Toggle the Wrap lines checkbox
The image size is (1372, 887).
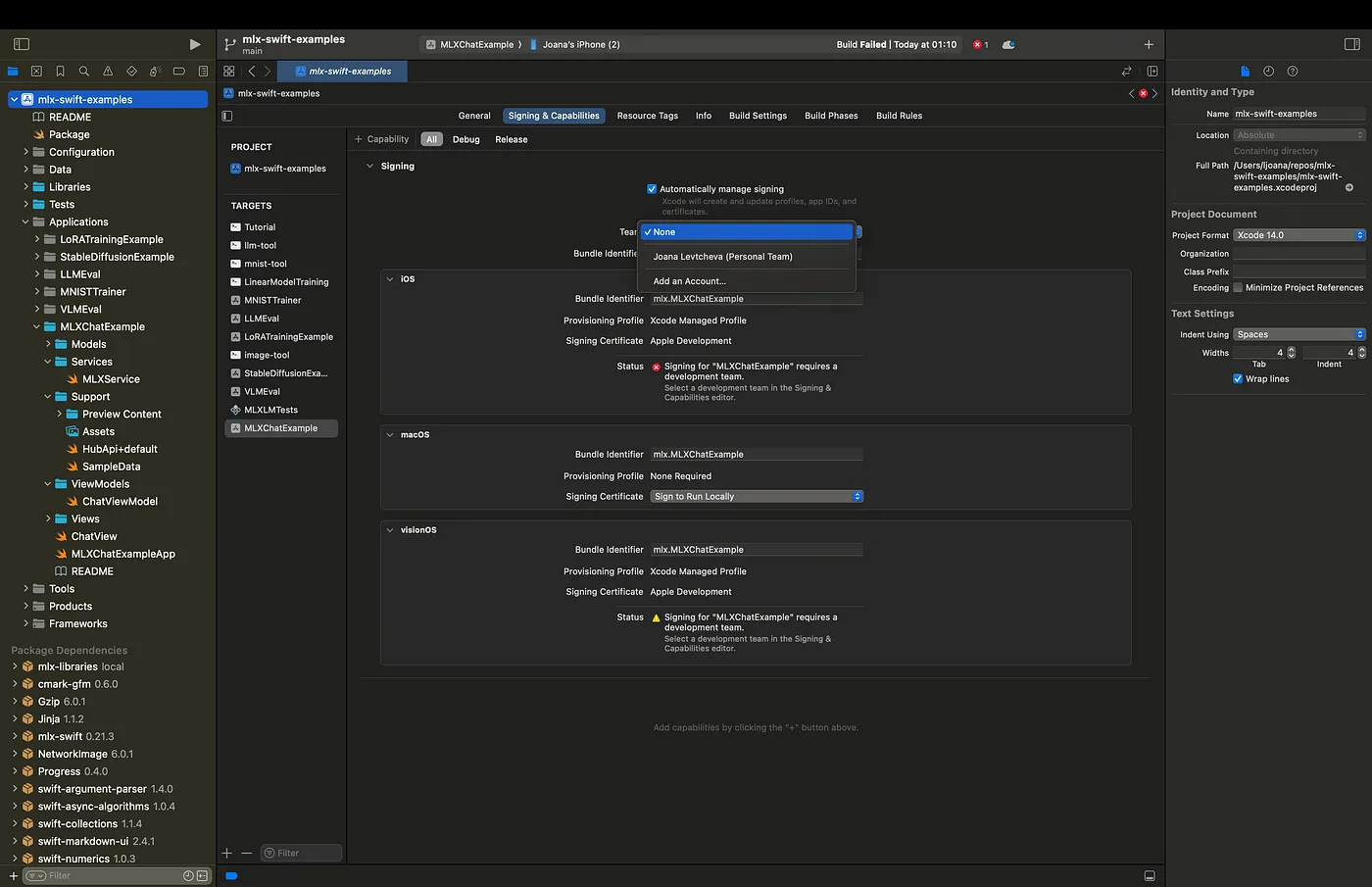coord(1238,378)
